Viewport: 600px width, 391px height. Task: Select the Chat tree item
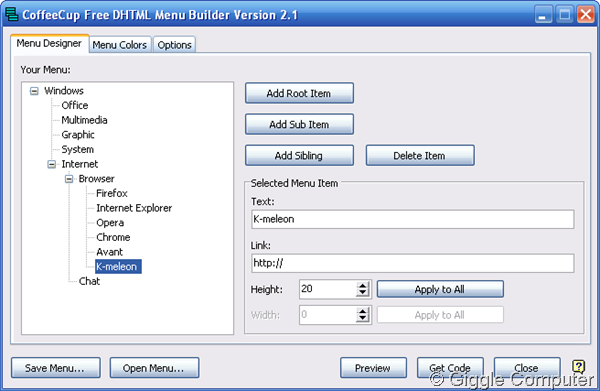(x=90, y=281)
